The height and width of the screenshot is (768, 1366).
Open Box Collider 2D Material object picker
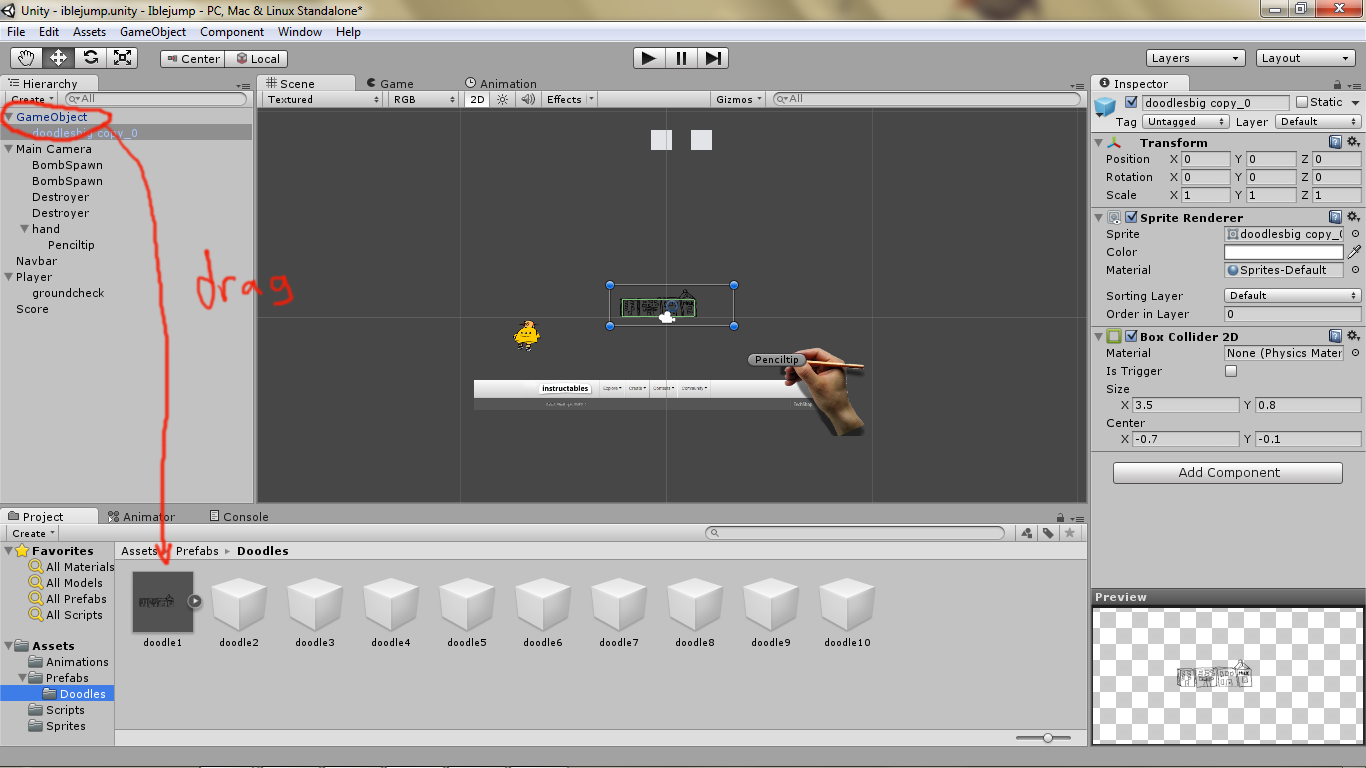point(1355,353)
